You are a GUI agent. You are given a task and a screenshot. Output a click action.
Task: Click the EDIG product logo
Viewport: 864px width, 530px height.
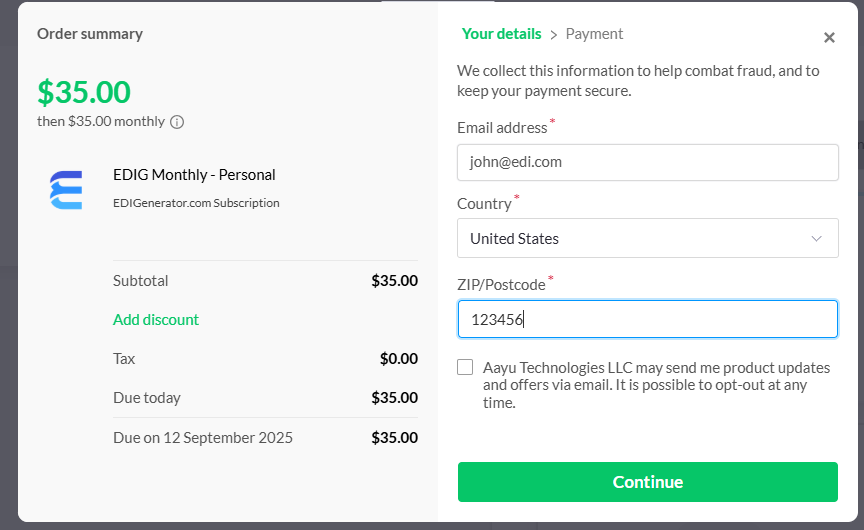pyautogui.click(x=66, y=189)
